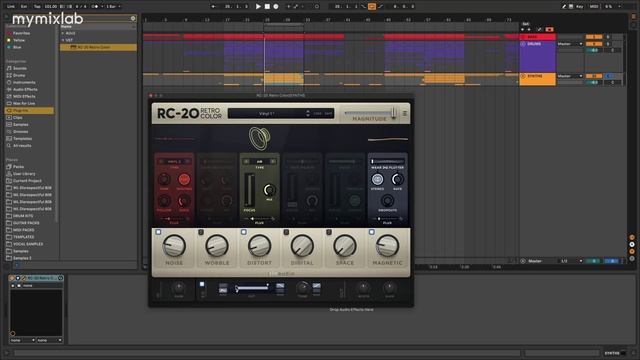Click the Magnitude slider in RC-20
This screenshot has height=360, width=640.
coord(371,113)
